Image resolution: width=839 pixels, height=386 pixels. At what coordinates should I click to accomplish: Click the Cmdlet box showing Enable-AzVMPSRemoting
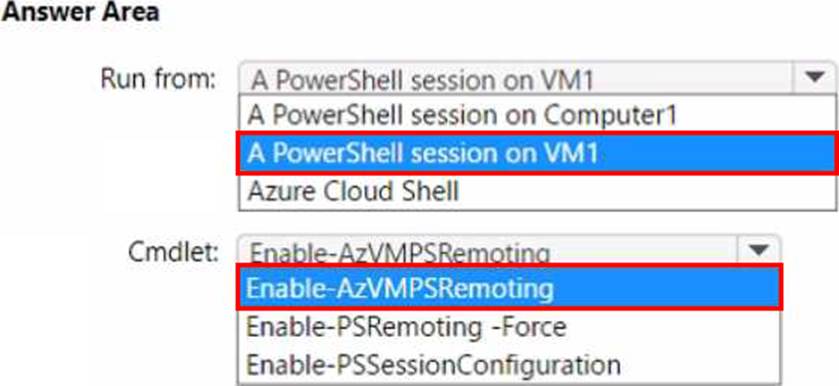tap(509, 250)
